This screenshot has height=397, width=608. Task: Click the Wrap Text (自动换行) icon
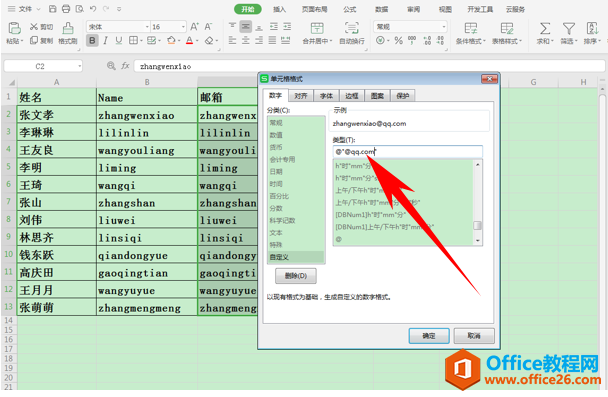pyautogui.click(x=351, y=28)
